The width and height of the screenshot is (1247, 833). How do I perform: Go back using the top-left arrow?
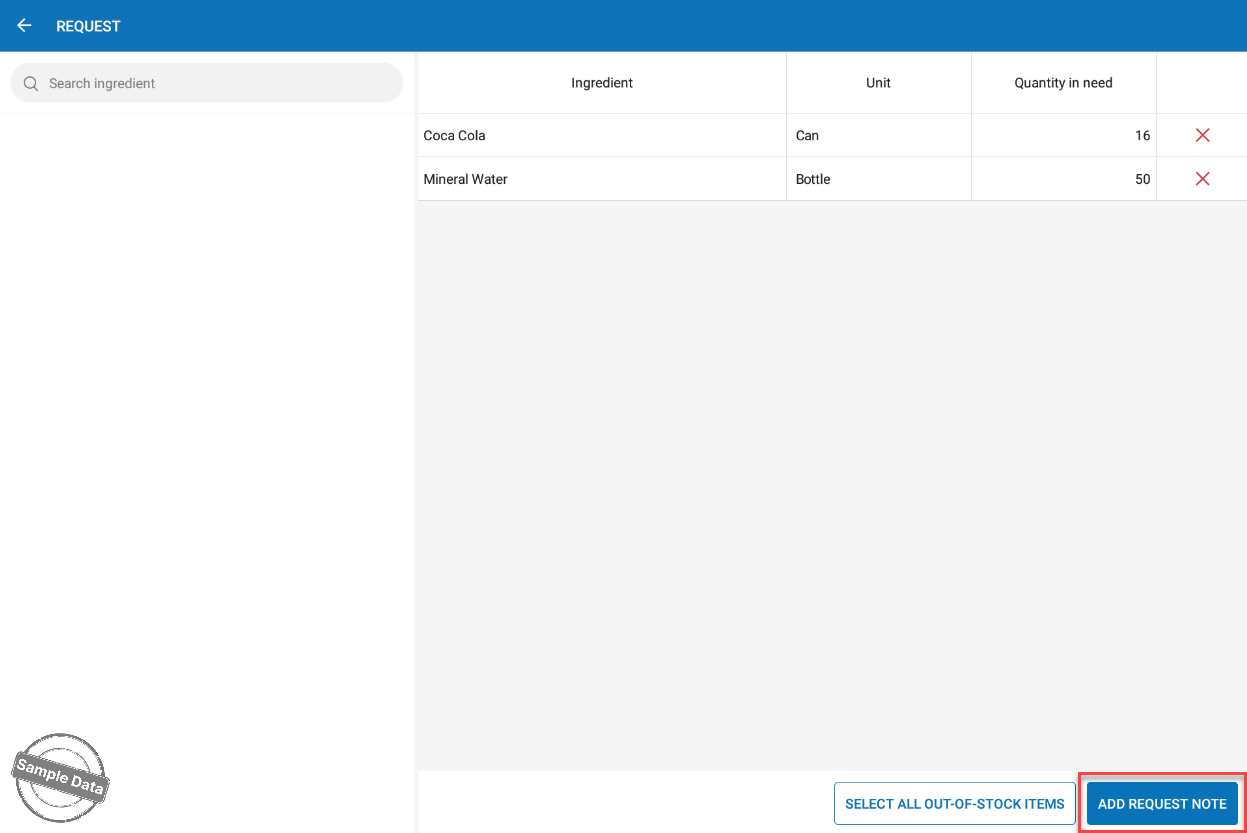[x=25, y=26]
